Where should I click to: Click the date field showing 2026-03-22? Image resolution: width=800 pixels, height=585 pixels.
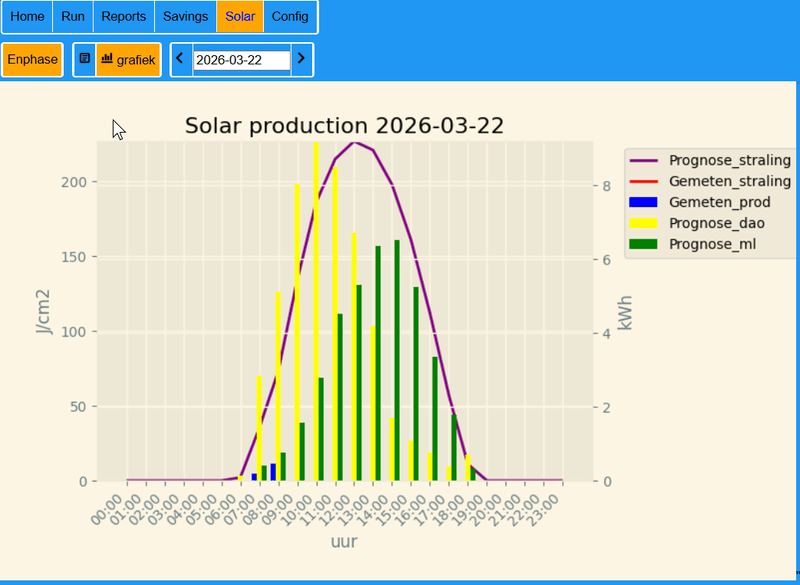click(240, 60)
